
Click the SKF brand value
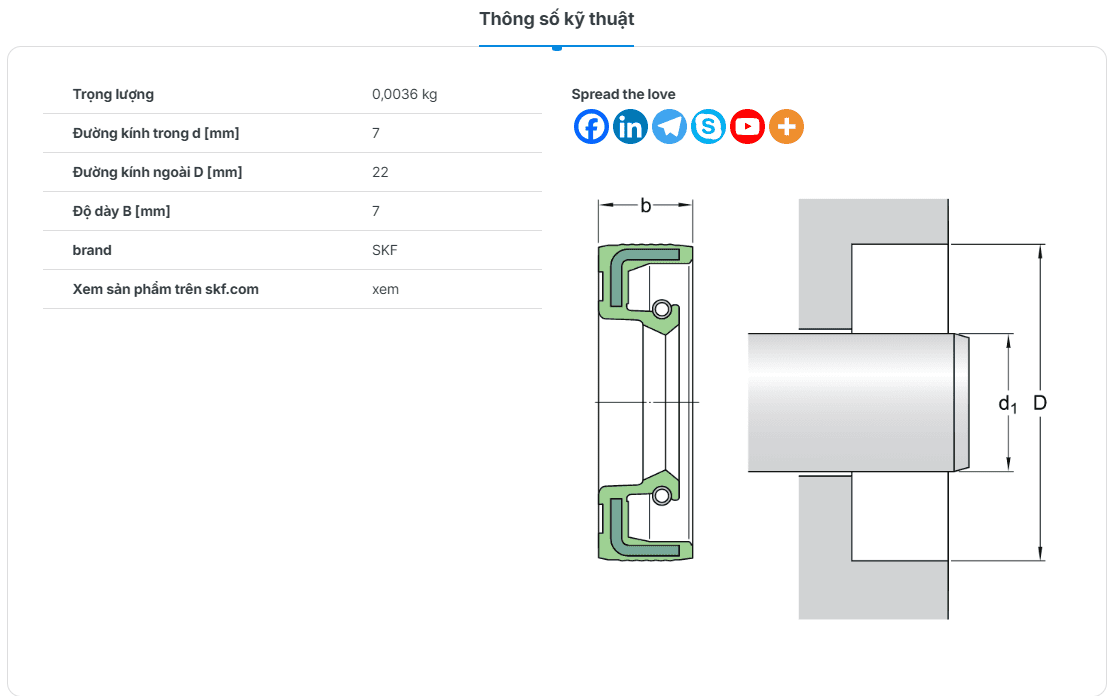[x=384, y=250]
